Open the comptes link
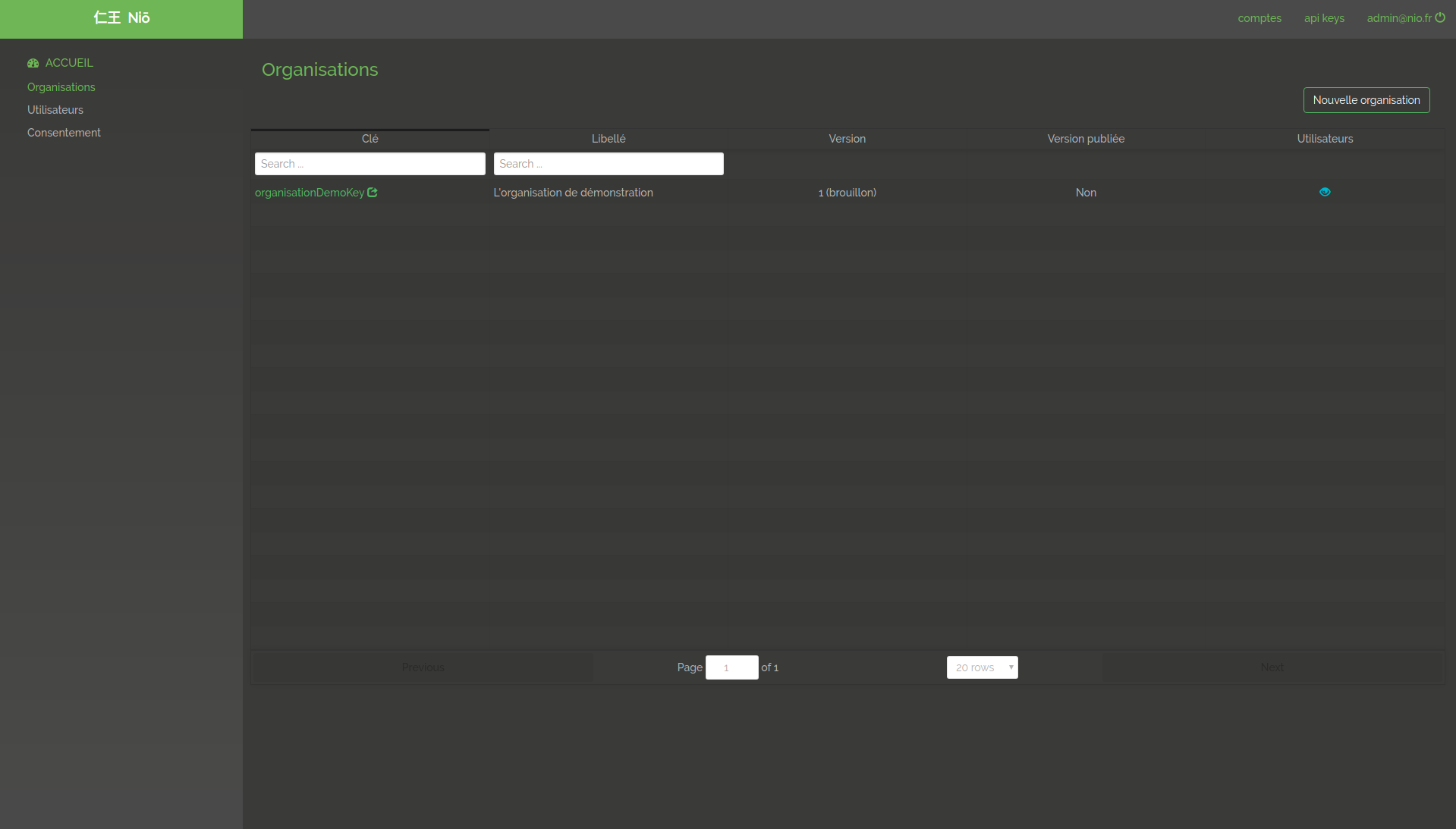 [1259, 18]
